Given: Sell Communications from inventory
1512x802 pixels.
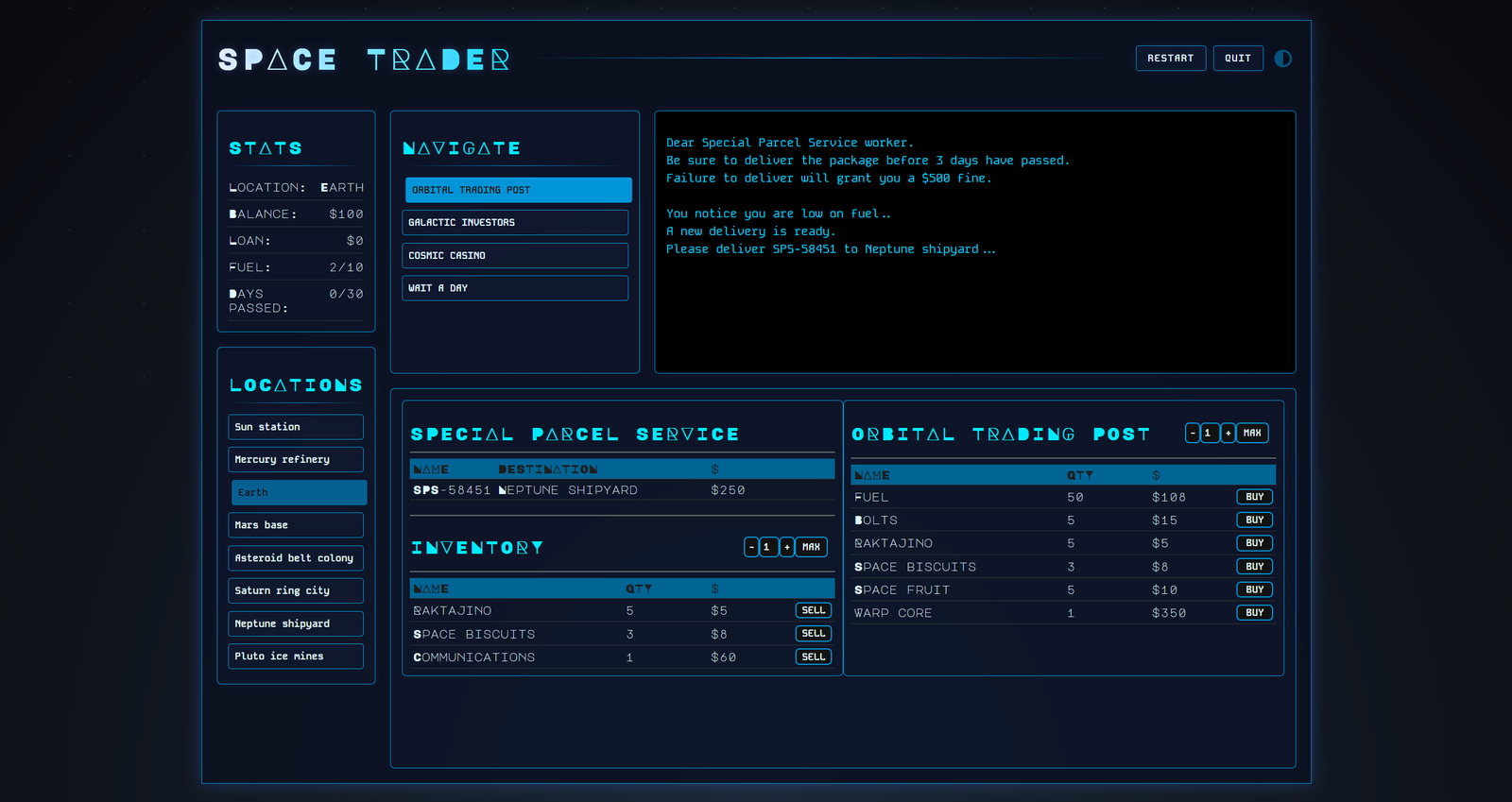Looking at the screenshot, I should coord(814,657).
